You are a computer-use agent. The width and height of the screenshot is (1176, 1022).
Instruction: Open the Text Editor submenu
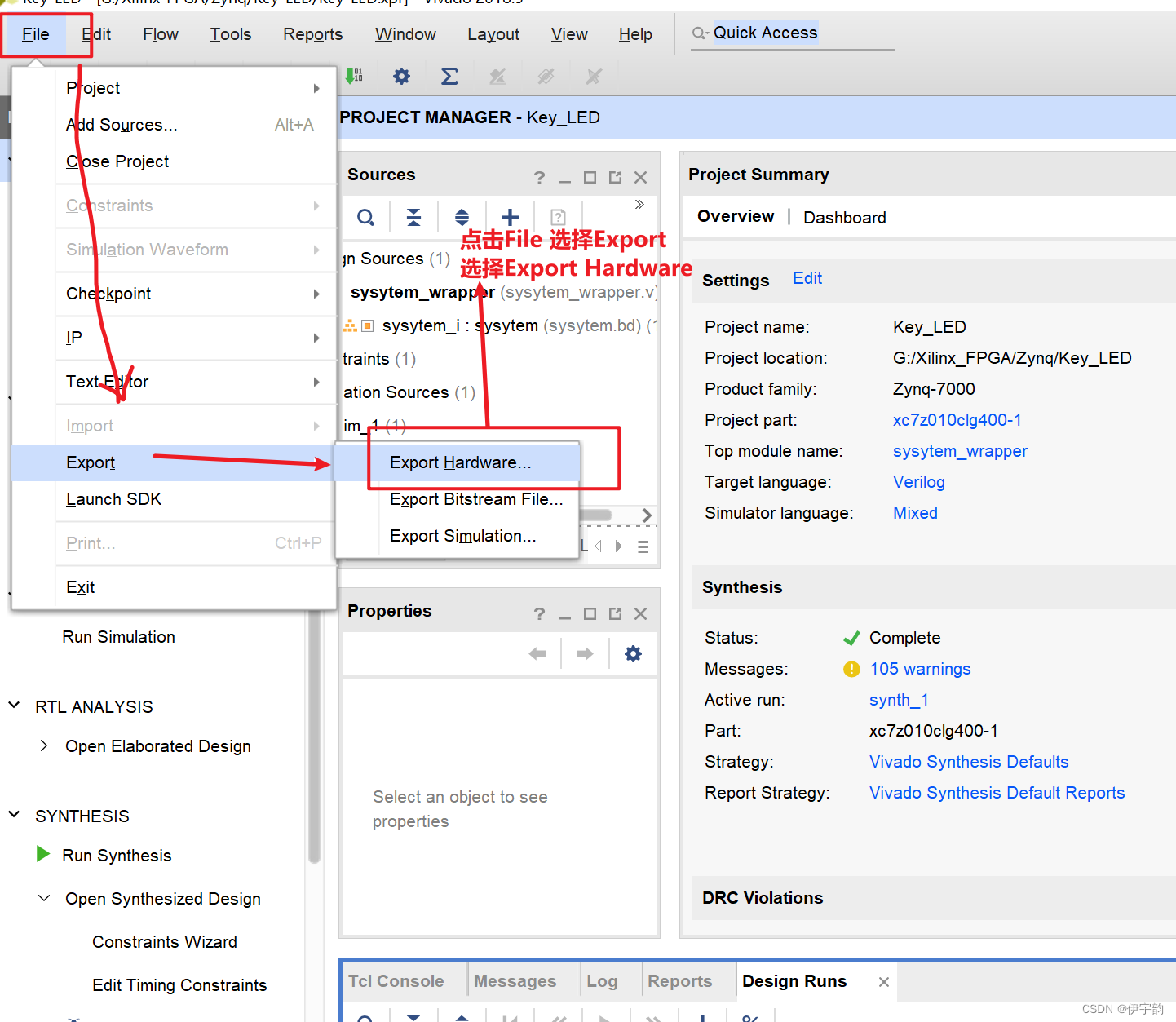196,382
